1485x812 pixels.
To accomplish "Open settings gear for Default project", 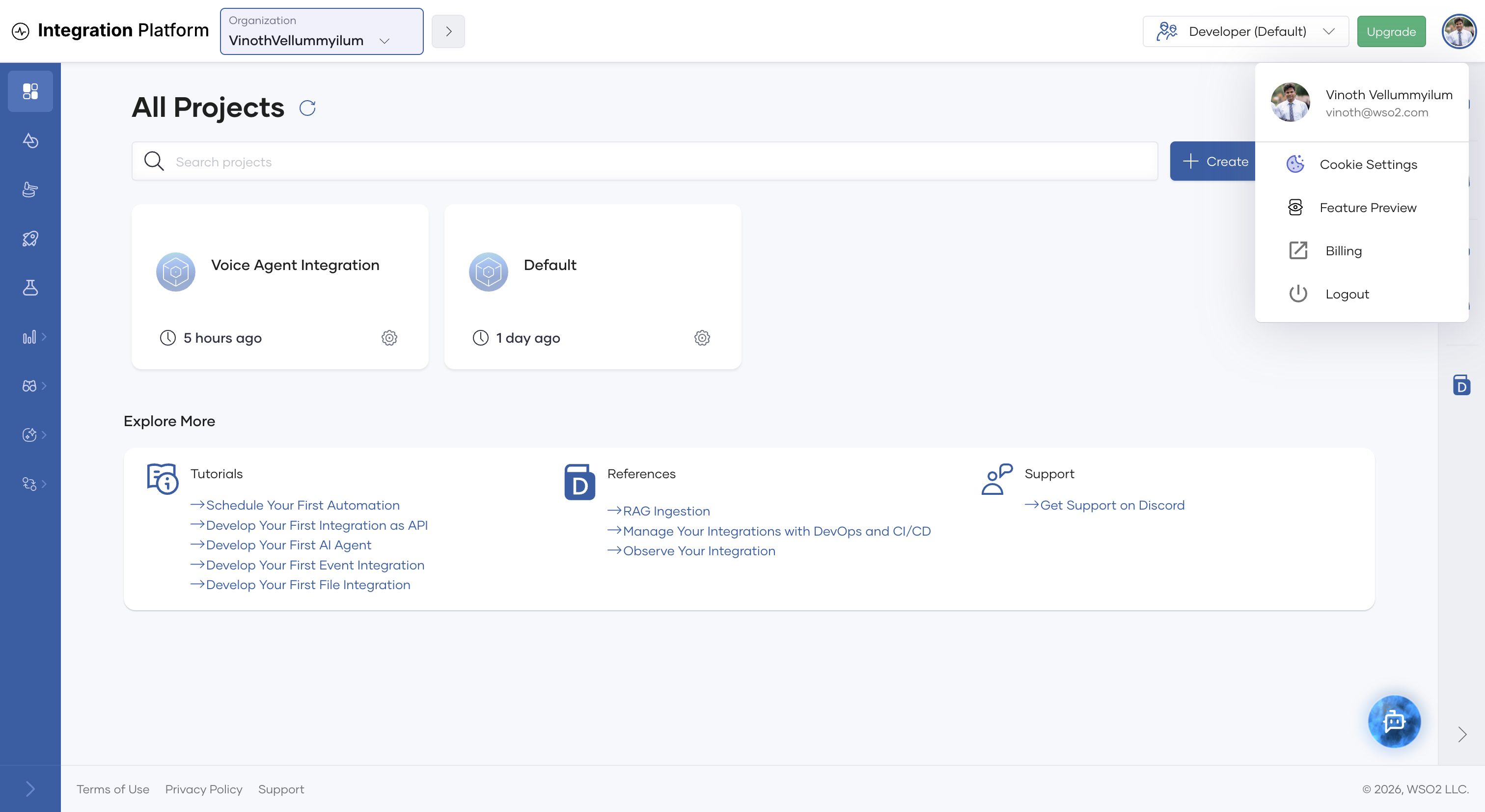I will 702,338.
